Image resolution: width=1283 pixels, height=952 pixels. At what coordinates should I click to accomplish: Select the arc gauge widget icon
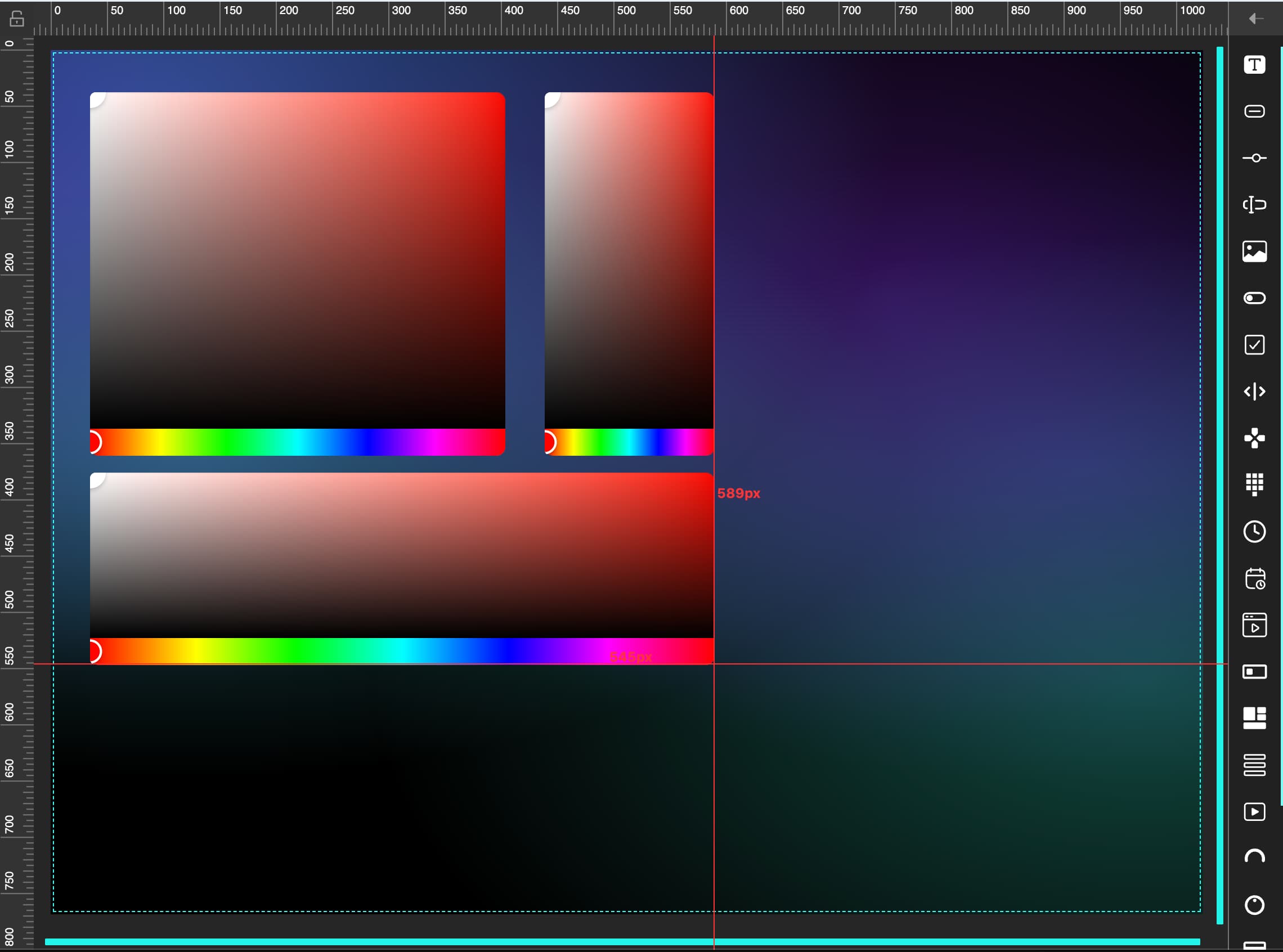tap(1254, 857)
